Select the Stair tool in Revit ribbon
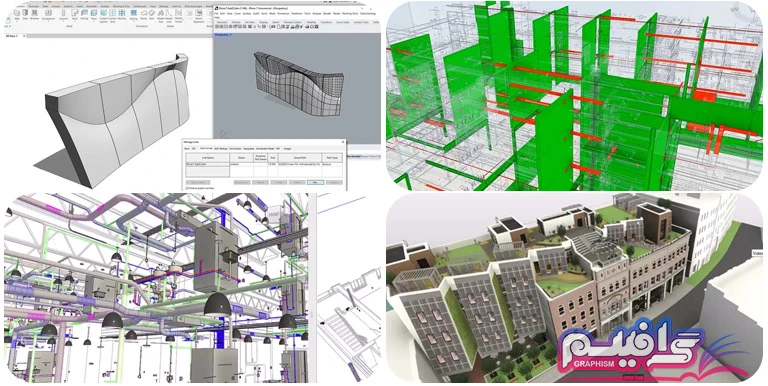Screen dimensions: 768x386 152,15
